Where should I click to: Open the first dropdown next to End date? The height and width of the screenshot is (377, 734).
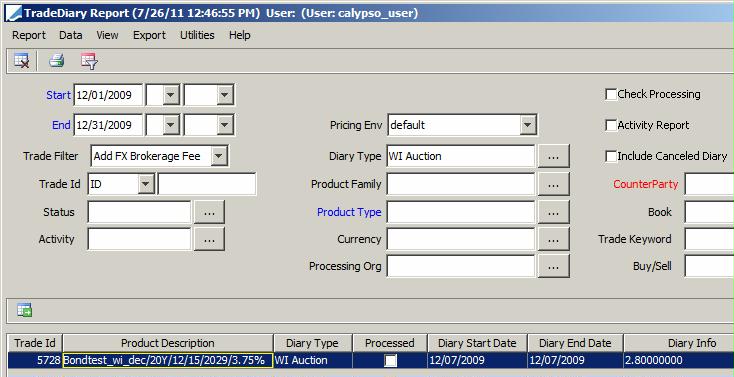170,125
